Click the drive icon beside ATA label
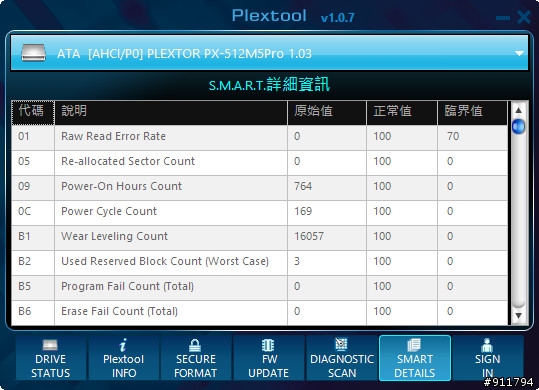The width and height of the screenshot is (539, 390). (33, 53)
